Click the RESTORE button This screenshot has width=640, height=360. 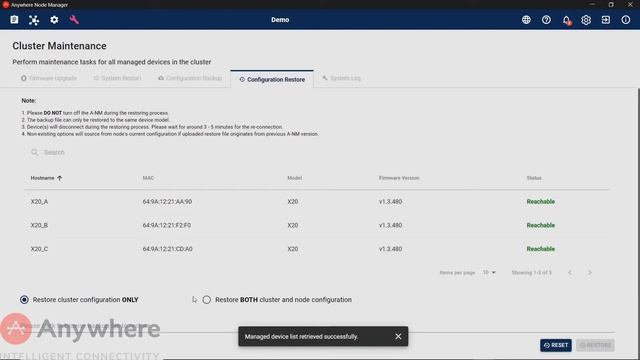coord(596,345)
